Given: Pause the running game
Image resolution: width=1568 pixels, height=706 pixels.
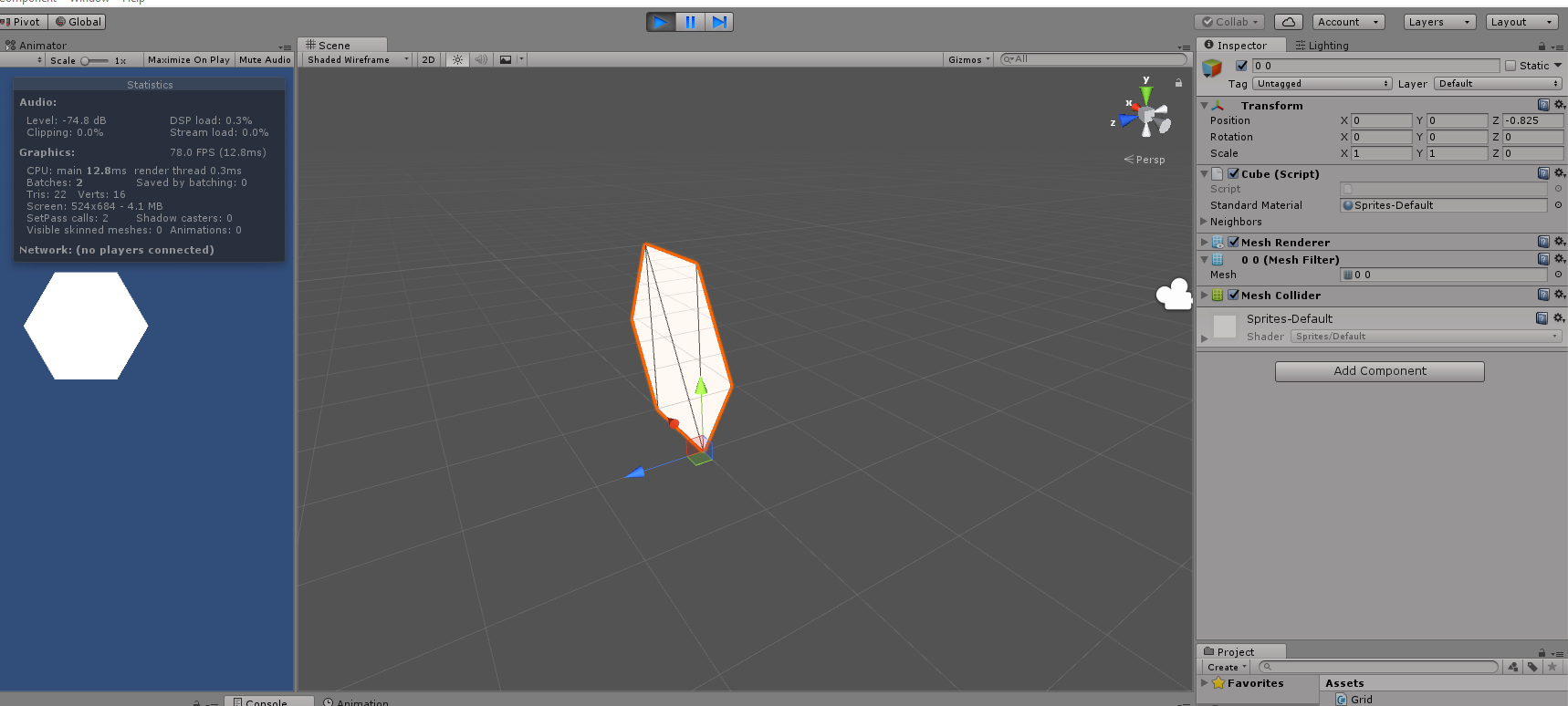Looking at the screenshot, I should pyautogui.click(x=690, y=22).
